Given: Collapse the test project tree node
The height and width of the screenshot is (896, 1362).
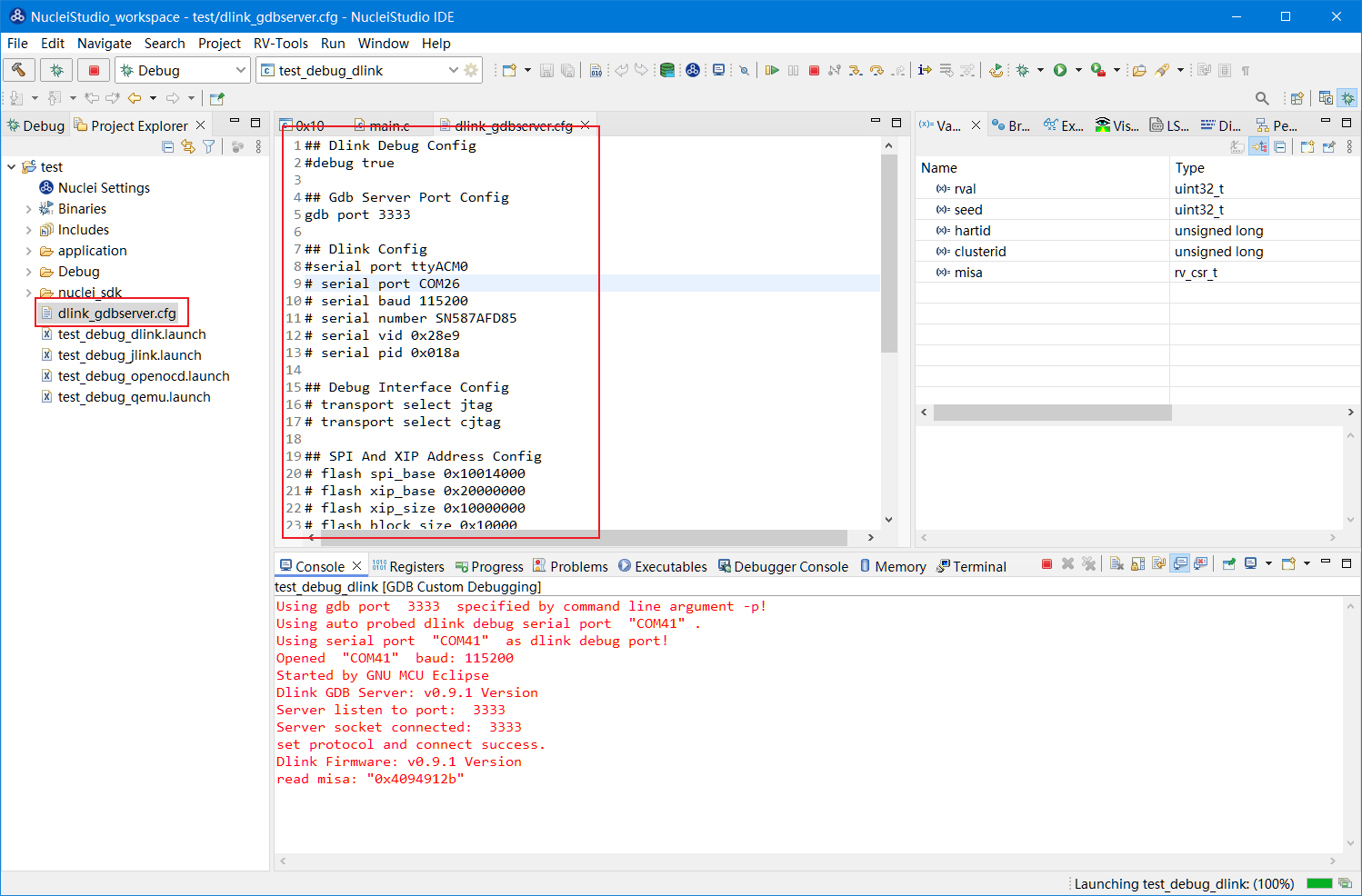Looking at the screenshot, I should click(x=11, y=167).
